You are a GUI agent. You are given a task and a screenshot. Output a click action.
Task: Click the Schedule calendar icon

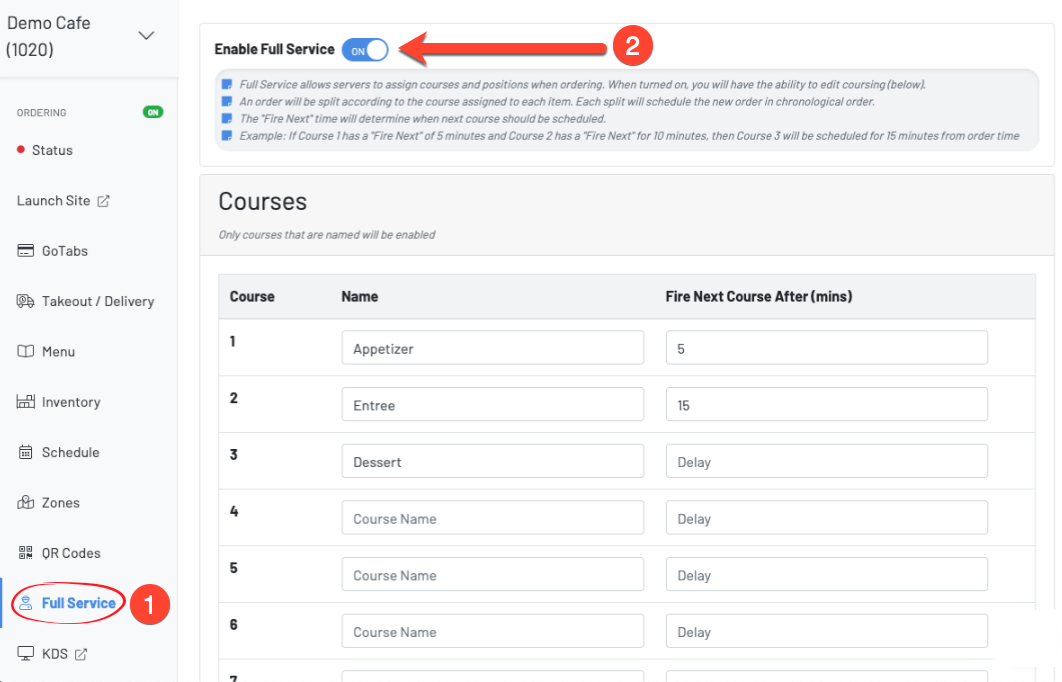[x=25, y=452]
